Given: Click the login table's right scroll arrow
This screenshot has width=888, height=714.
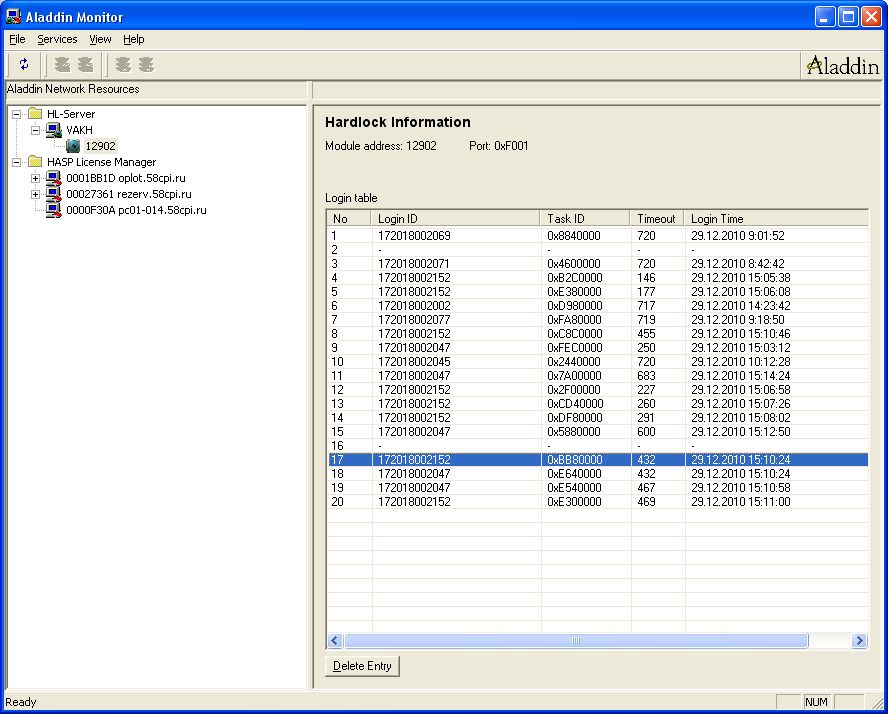Looking at the screenshot, I should [860, 640].
